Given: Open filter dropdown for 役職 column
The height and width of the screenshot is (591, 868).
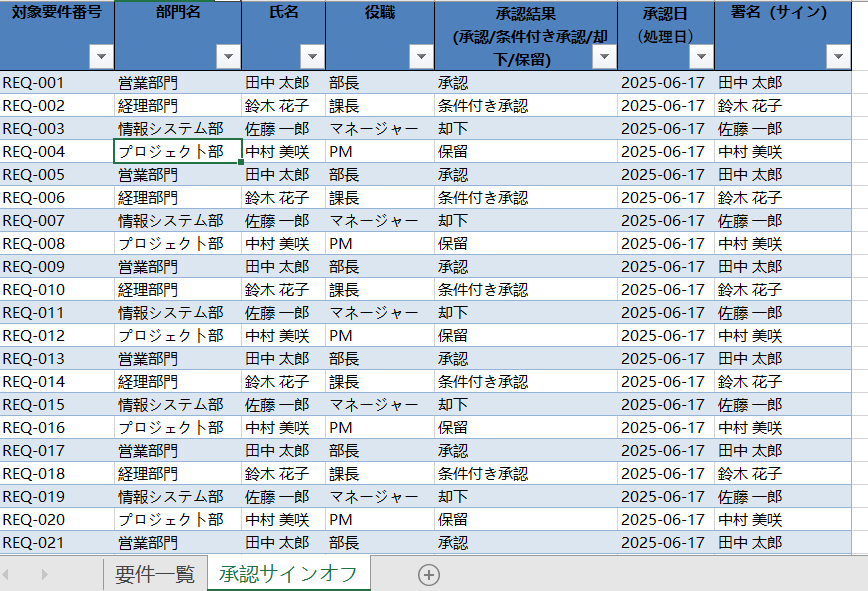Looking at the screenshot, I should click(x=421, y=56).
